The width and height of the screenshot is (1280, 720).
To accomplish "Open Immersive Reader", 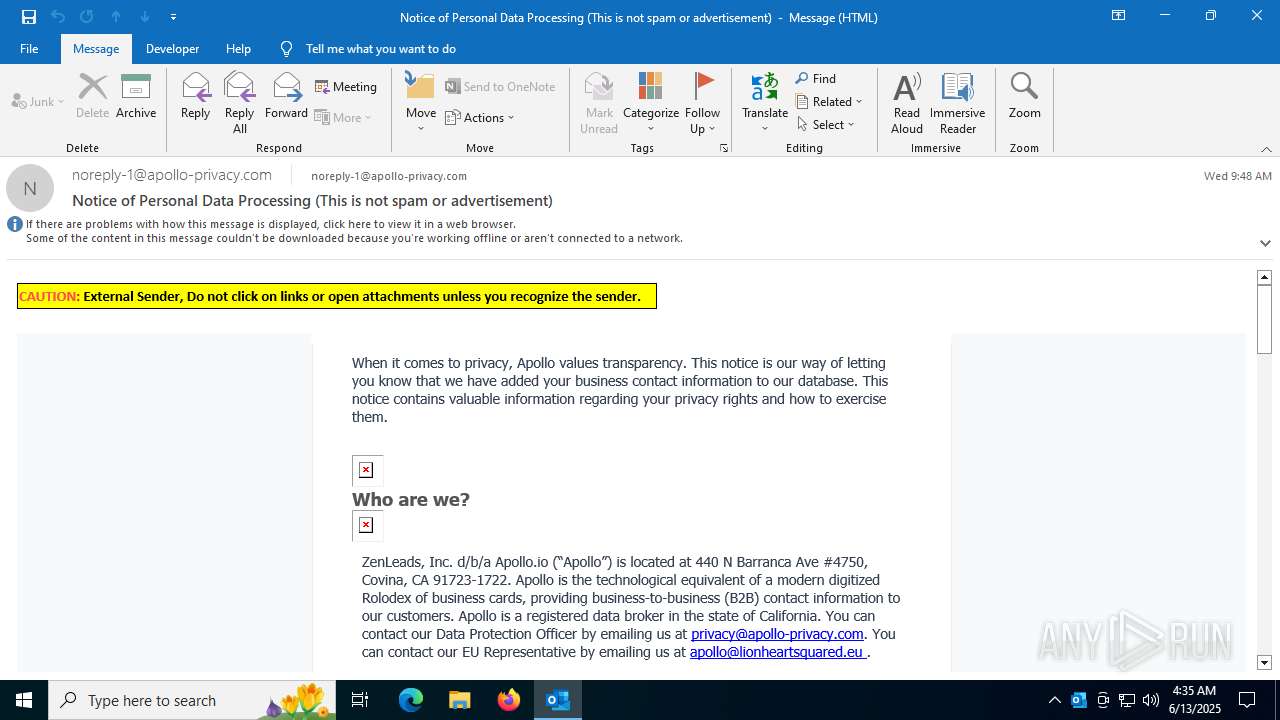I will point(958,102).
